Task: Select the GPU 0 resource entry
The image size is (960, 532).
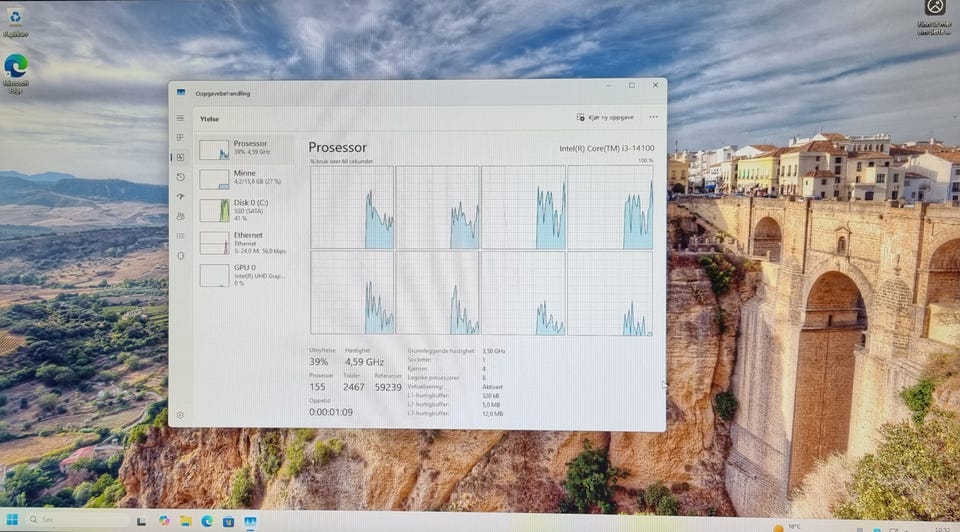Action: (x=245, y=275)
